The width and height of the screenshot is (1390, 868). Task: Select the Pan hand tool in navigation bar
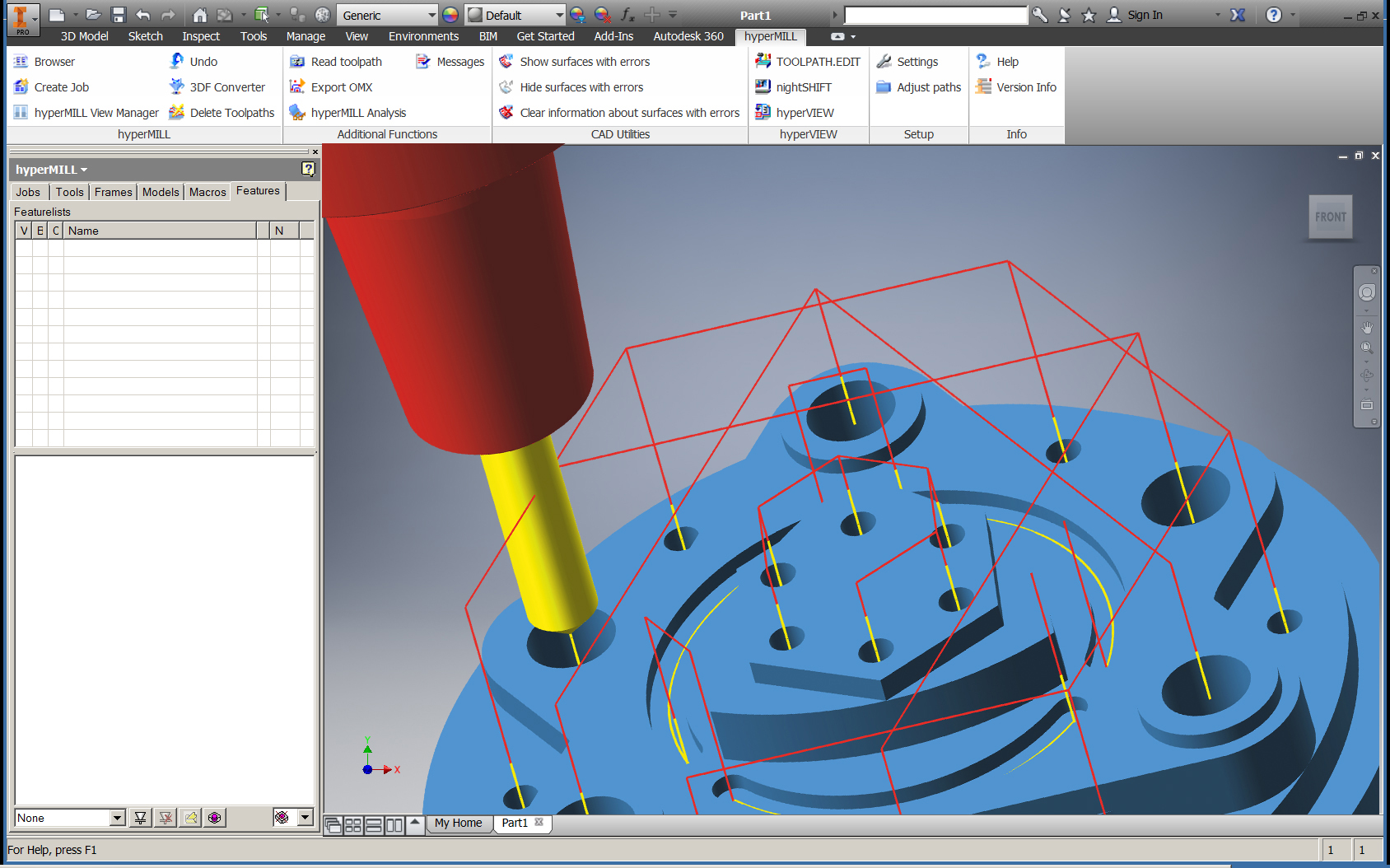click(1366, 327)
